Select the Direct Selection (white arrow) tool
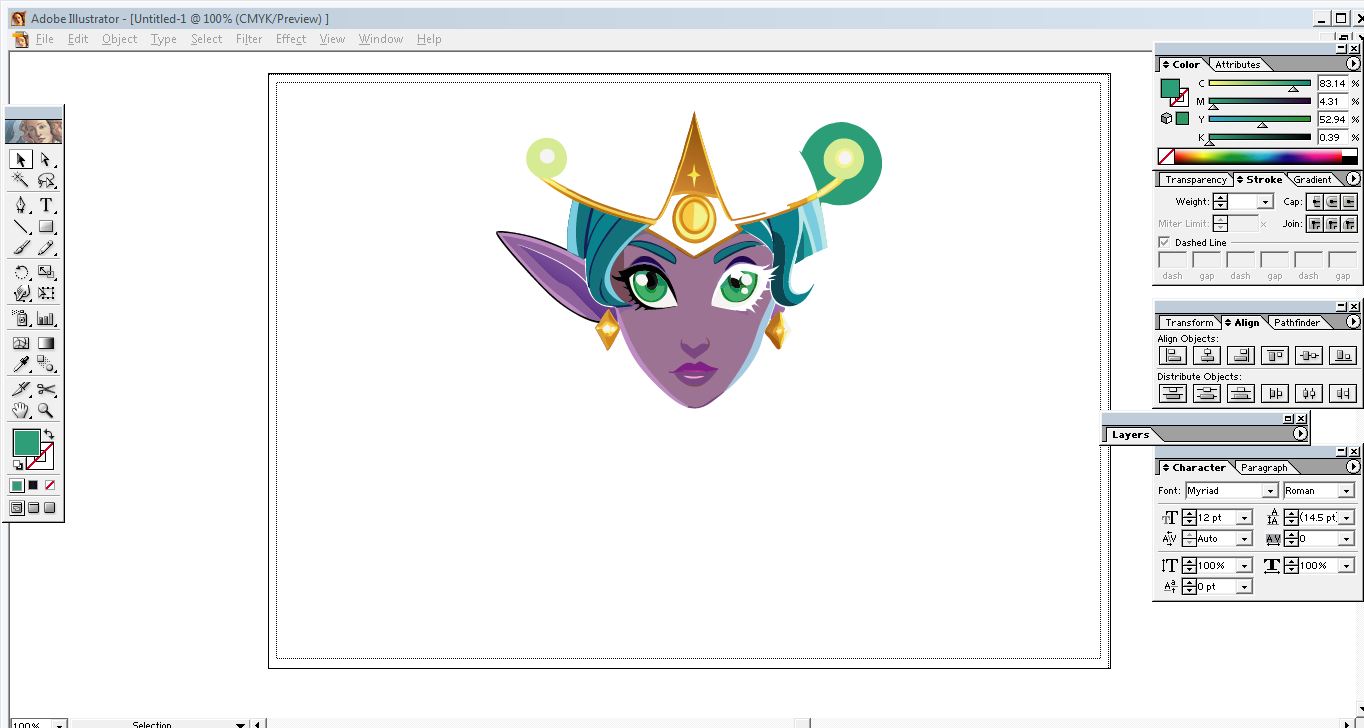 [x=46, y=159]
